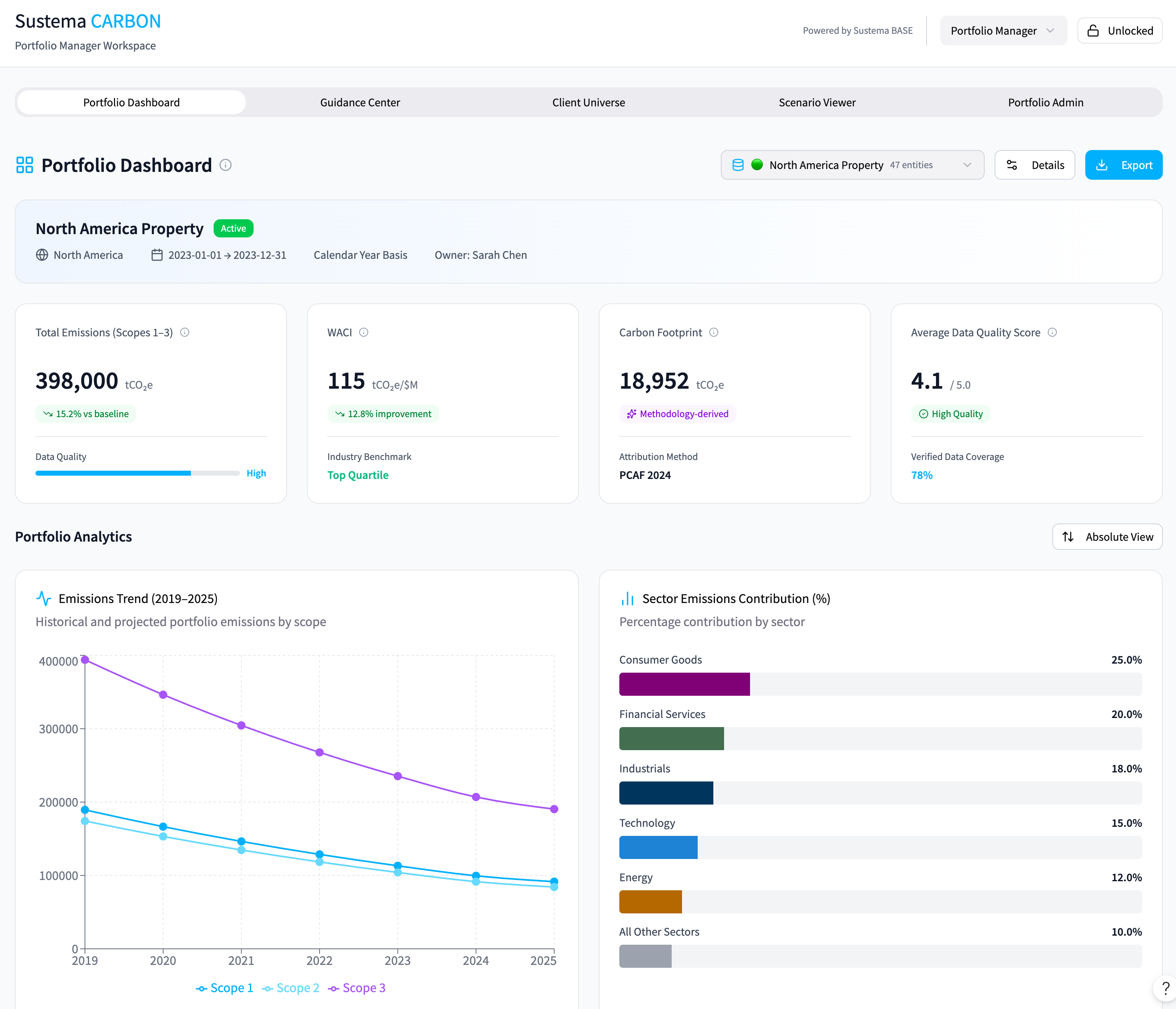Click the Export button

[x=1124, y=165]
